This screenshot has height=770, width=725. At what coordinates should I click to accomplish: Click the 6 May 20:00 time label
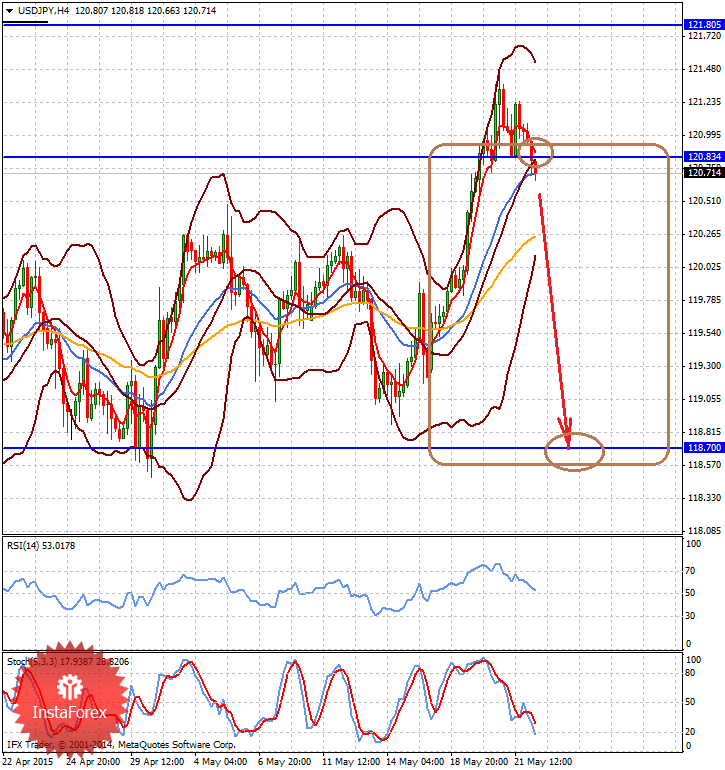284,762
